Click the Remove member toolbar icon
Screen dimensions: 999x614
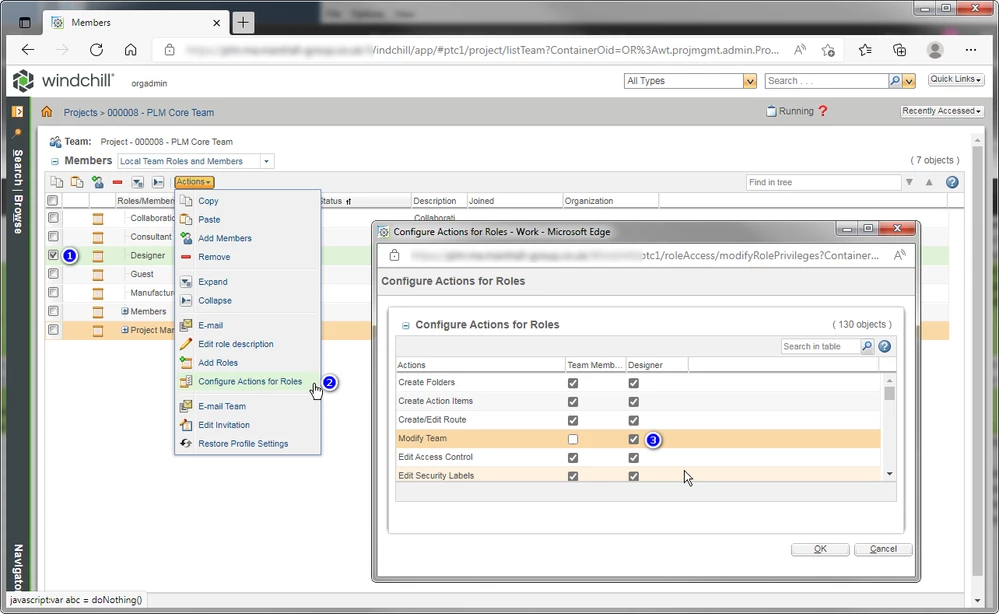tap(117, 182)
